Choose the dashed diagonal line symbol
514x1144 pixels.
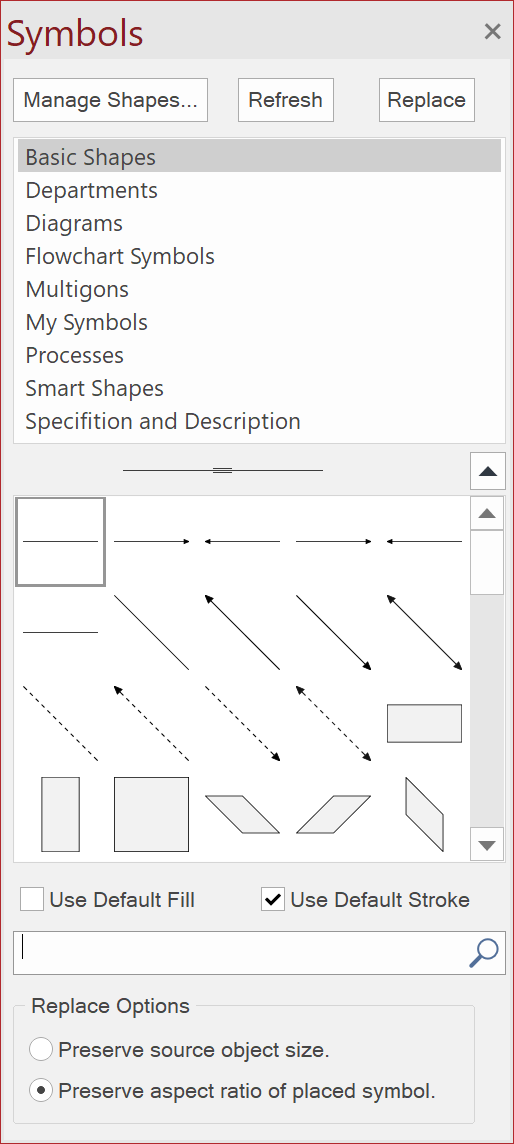61,723
